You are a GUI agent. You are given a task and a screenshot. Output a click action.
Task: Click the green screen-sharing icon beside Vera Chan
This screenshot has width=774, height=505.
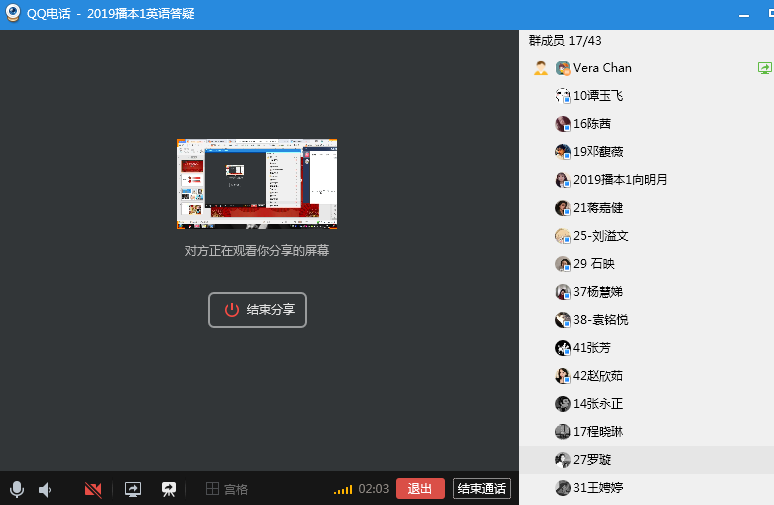pos(765,68)
